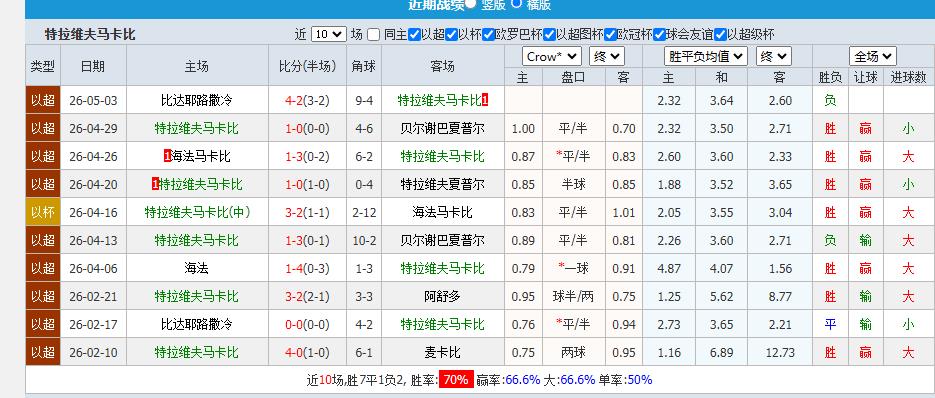Open away team 特拉维夫夏普尔 on 26-04-20
Image resolution: width=935 pixels, height=398 pixels.
(442, 184)
